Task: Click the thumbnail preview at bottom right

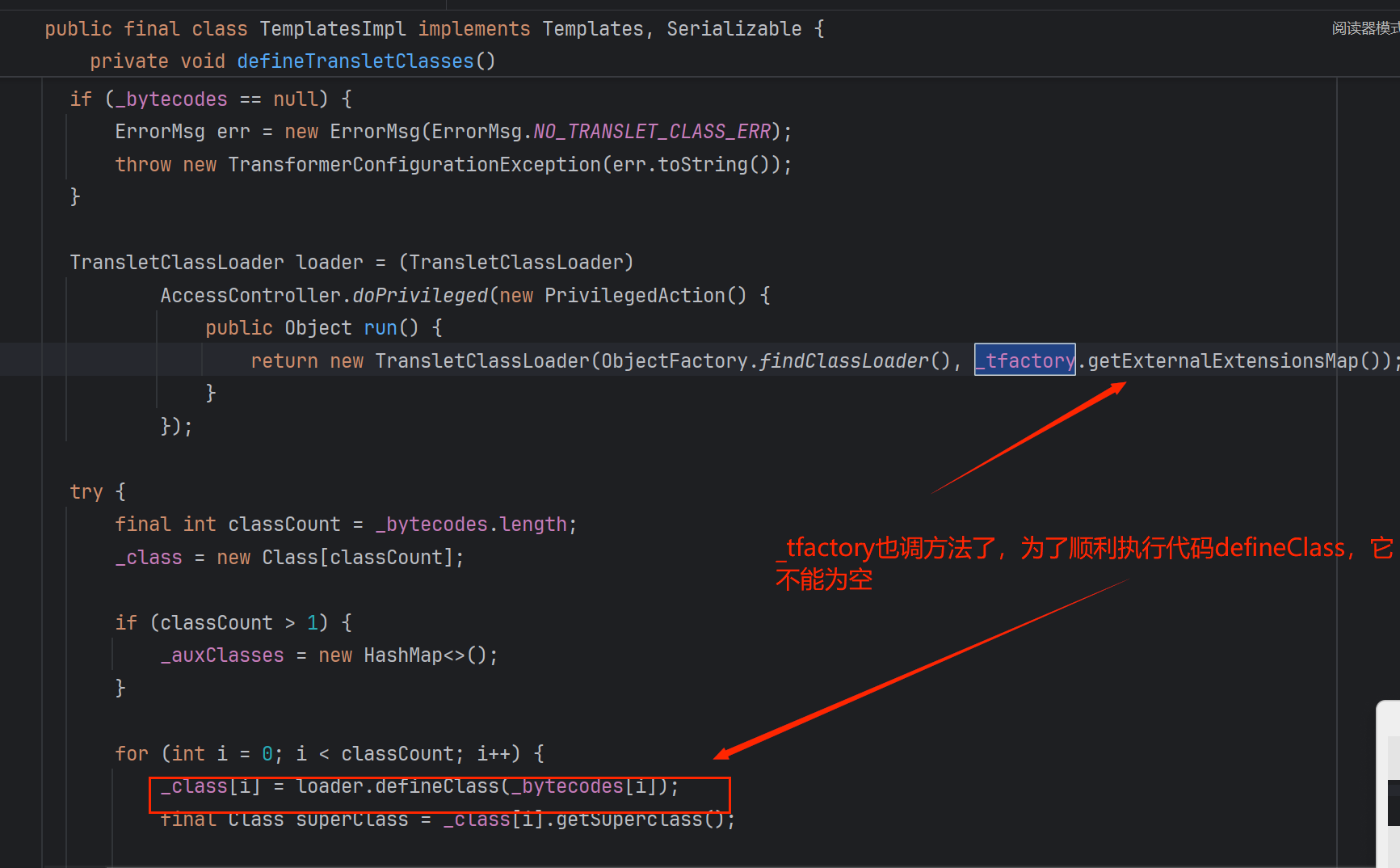Action: pos(1389,784)
